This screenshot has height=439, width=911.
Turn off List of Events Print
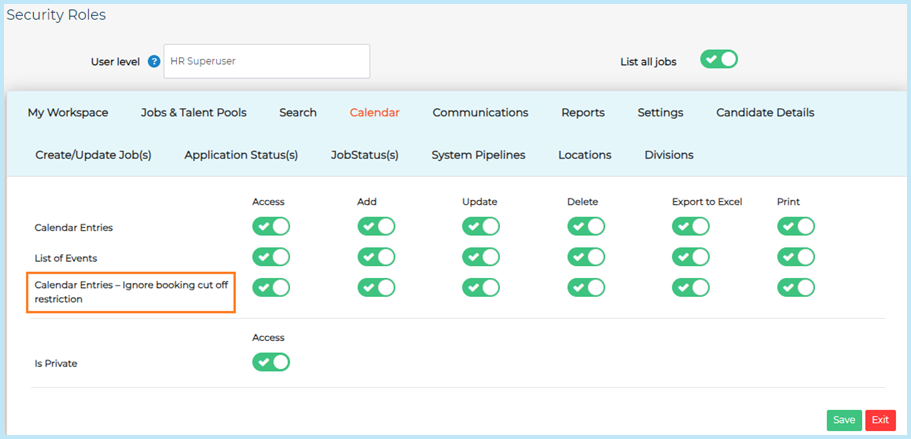point(796,257)
